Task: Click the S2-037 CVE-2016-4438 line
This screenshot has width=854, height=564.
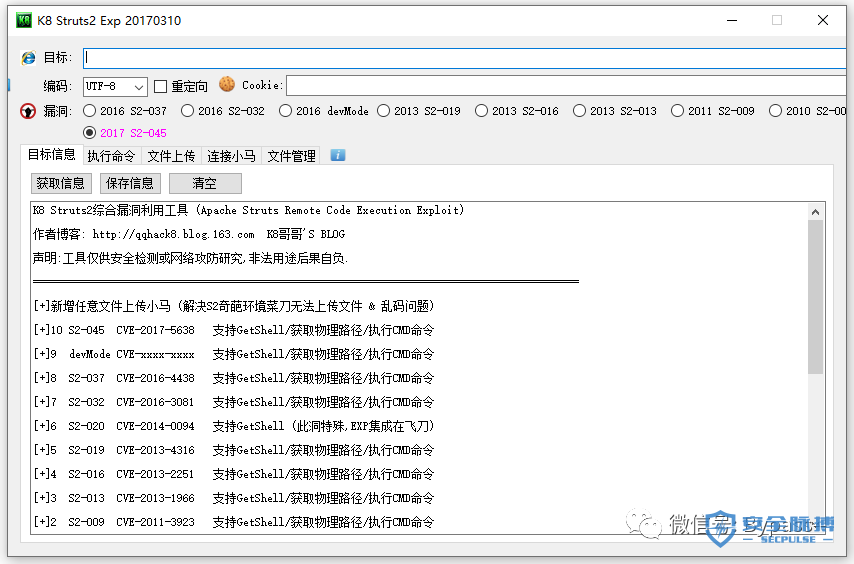Action: (x=234, y=378)
